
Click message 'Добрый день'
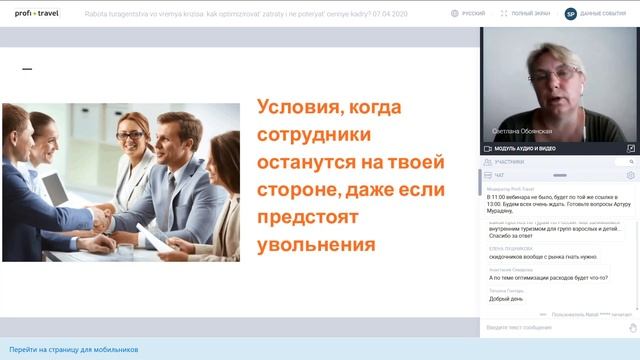point(506,299)
